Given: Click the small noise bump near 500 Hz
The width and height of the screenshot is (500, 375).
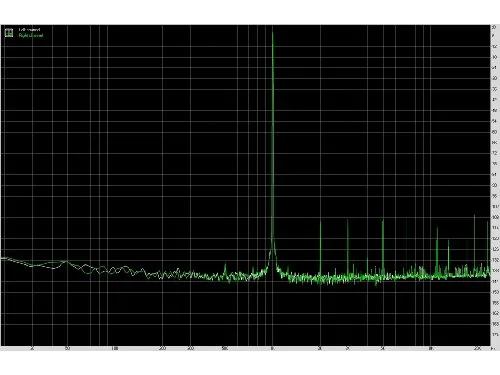Looking at the screenshot, I should (225, 268).
